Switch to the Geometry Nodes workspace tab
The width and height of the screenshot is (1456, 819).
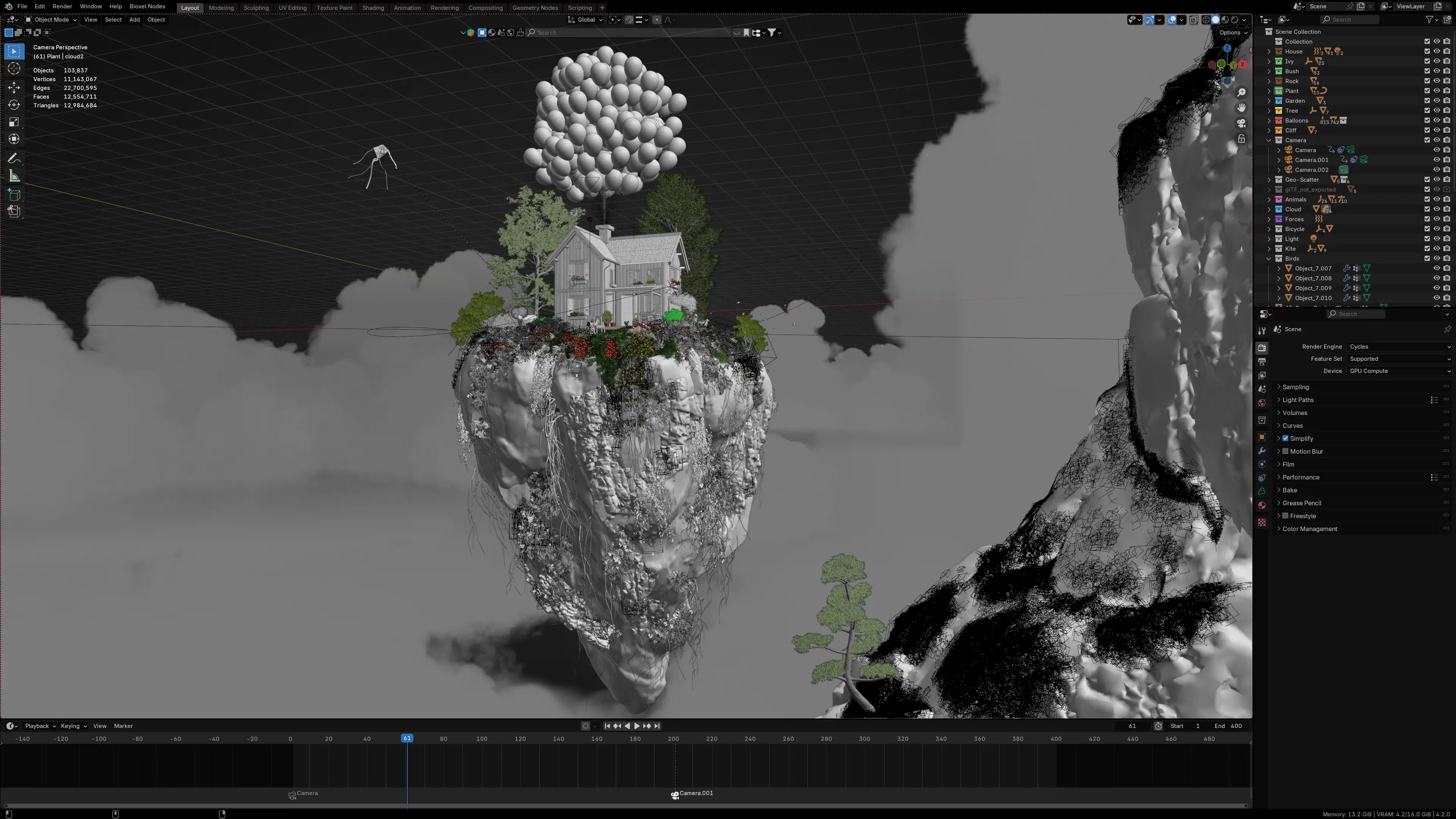point(535,8)
